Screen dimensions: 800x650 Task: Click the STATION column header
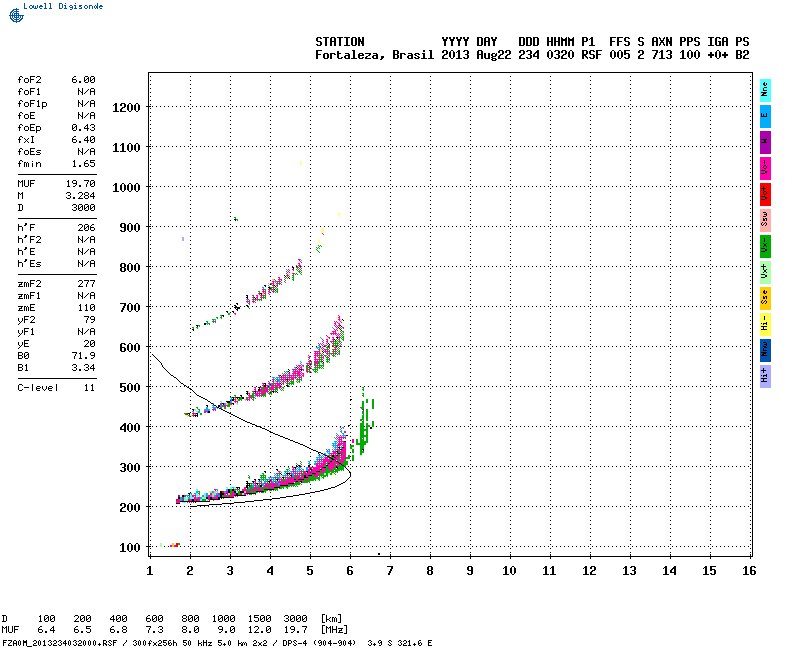(340, 42)
